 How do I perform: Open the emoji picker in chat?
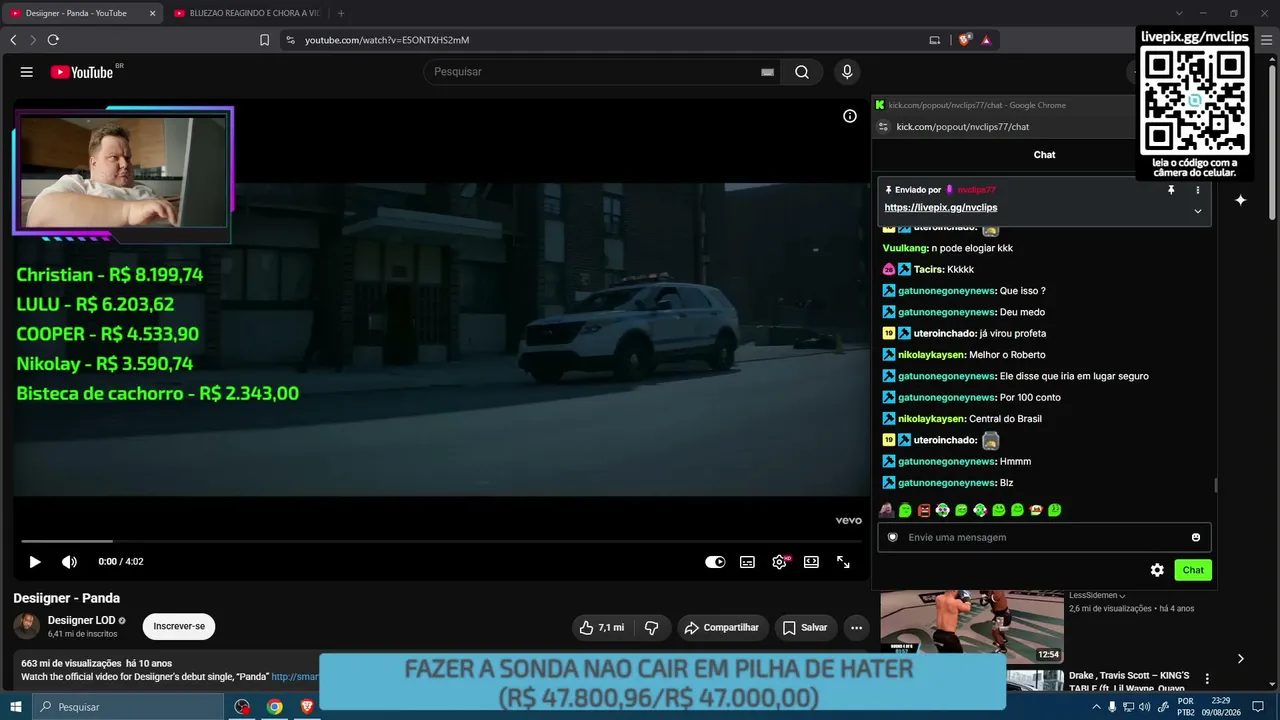point(1196,537)
